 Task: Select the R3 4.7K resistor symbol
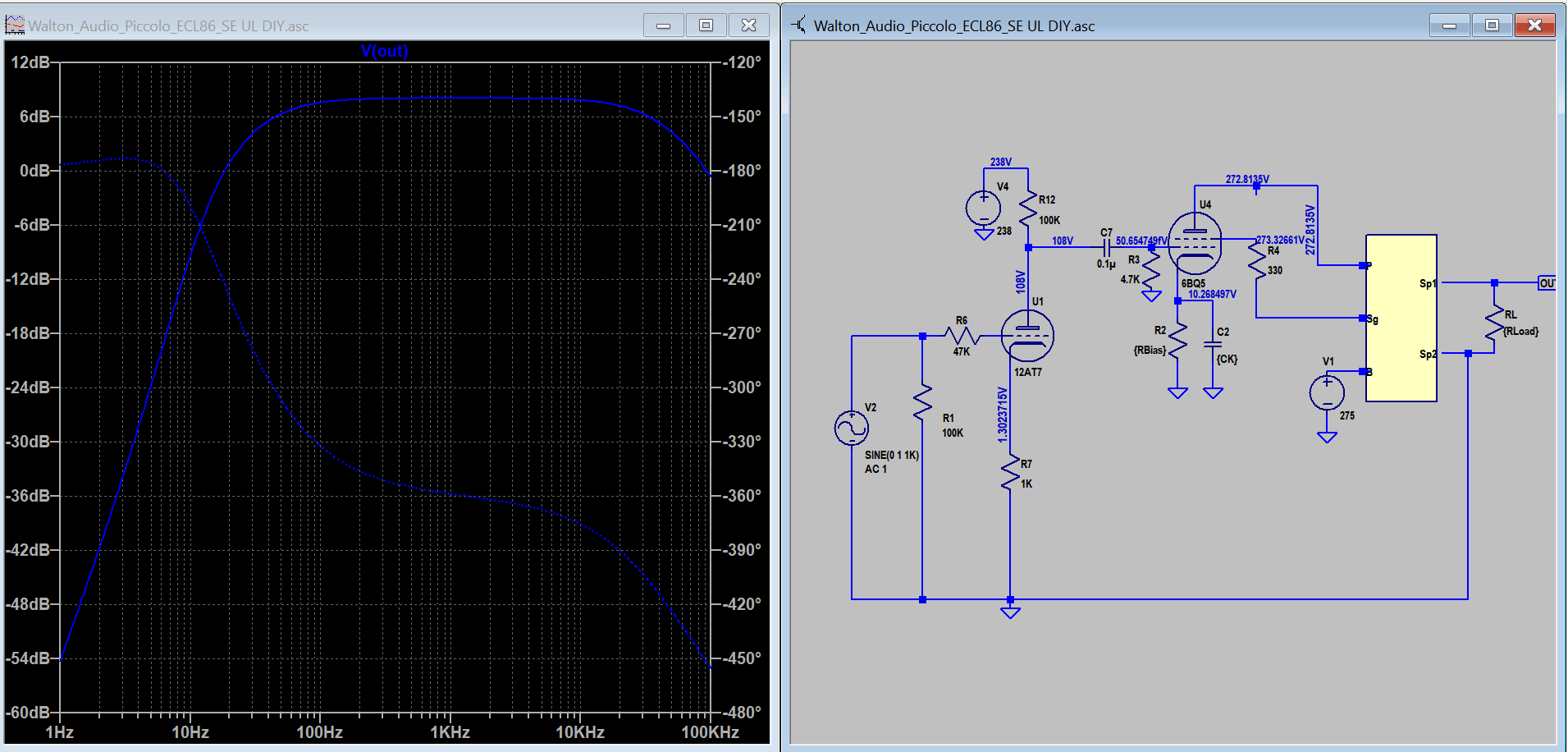1152,268
